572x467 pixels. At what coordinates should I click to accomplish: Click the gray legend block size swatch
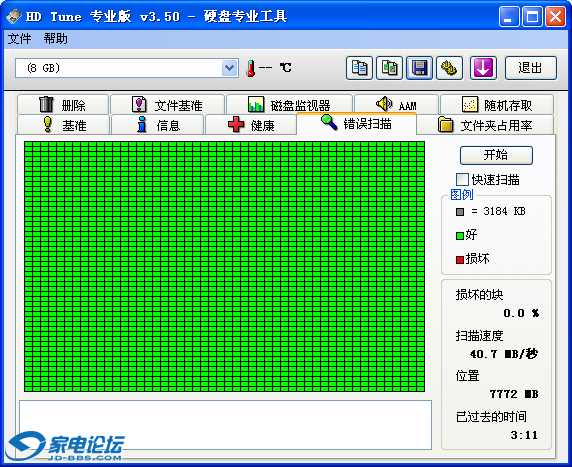460,212
